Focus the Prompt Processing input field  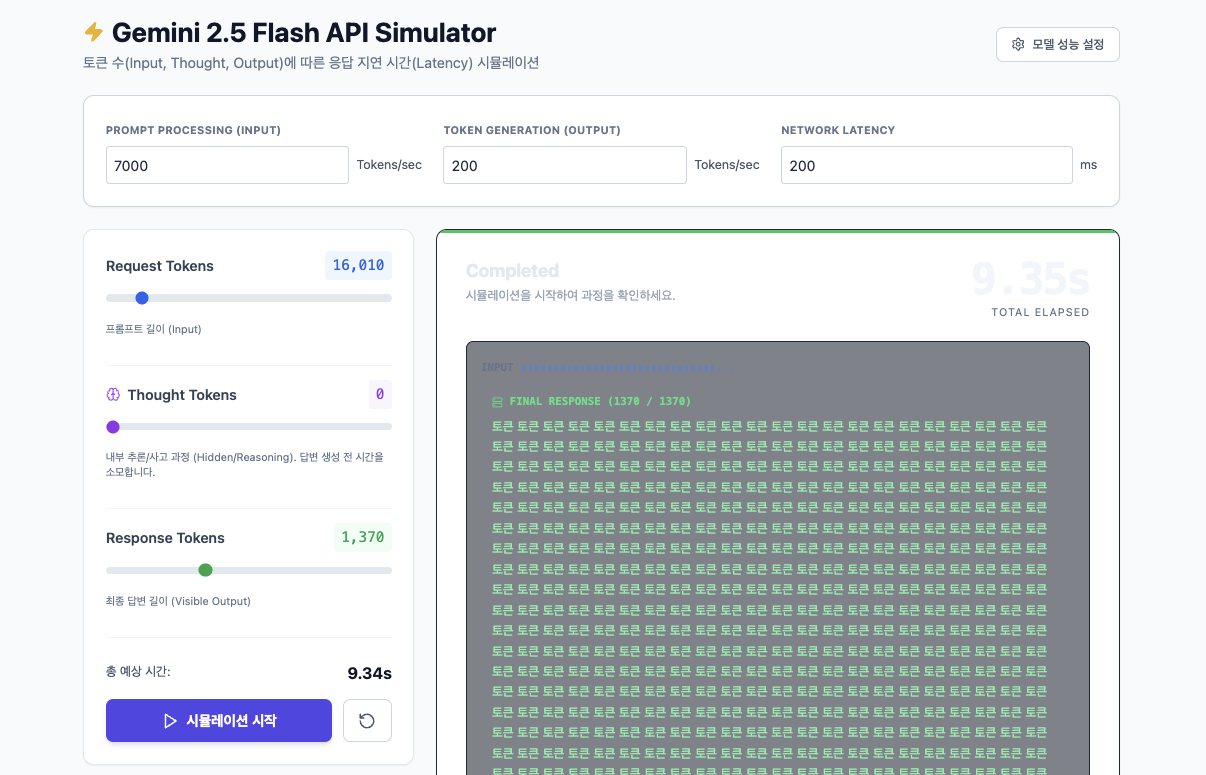tap(227, 165)
